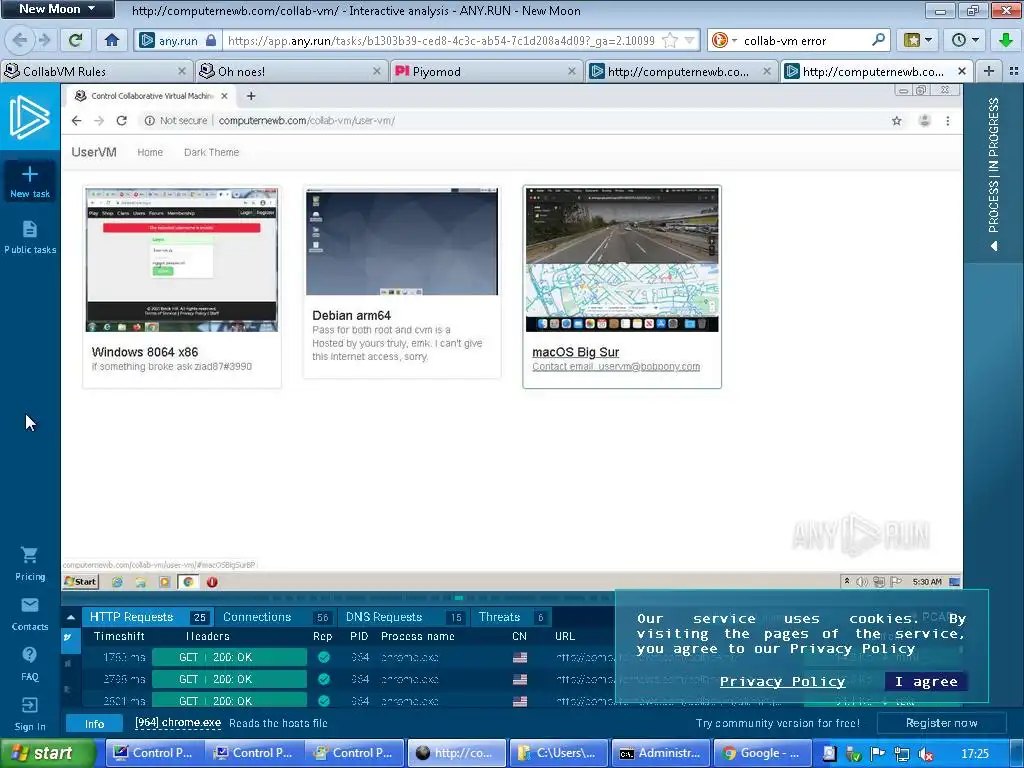The width and height of the screenshot is (1024, 768).
Task: Click the Info button
Action: pos(94,724)
